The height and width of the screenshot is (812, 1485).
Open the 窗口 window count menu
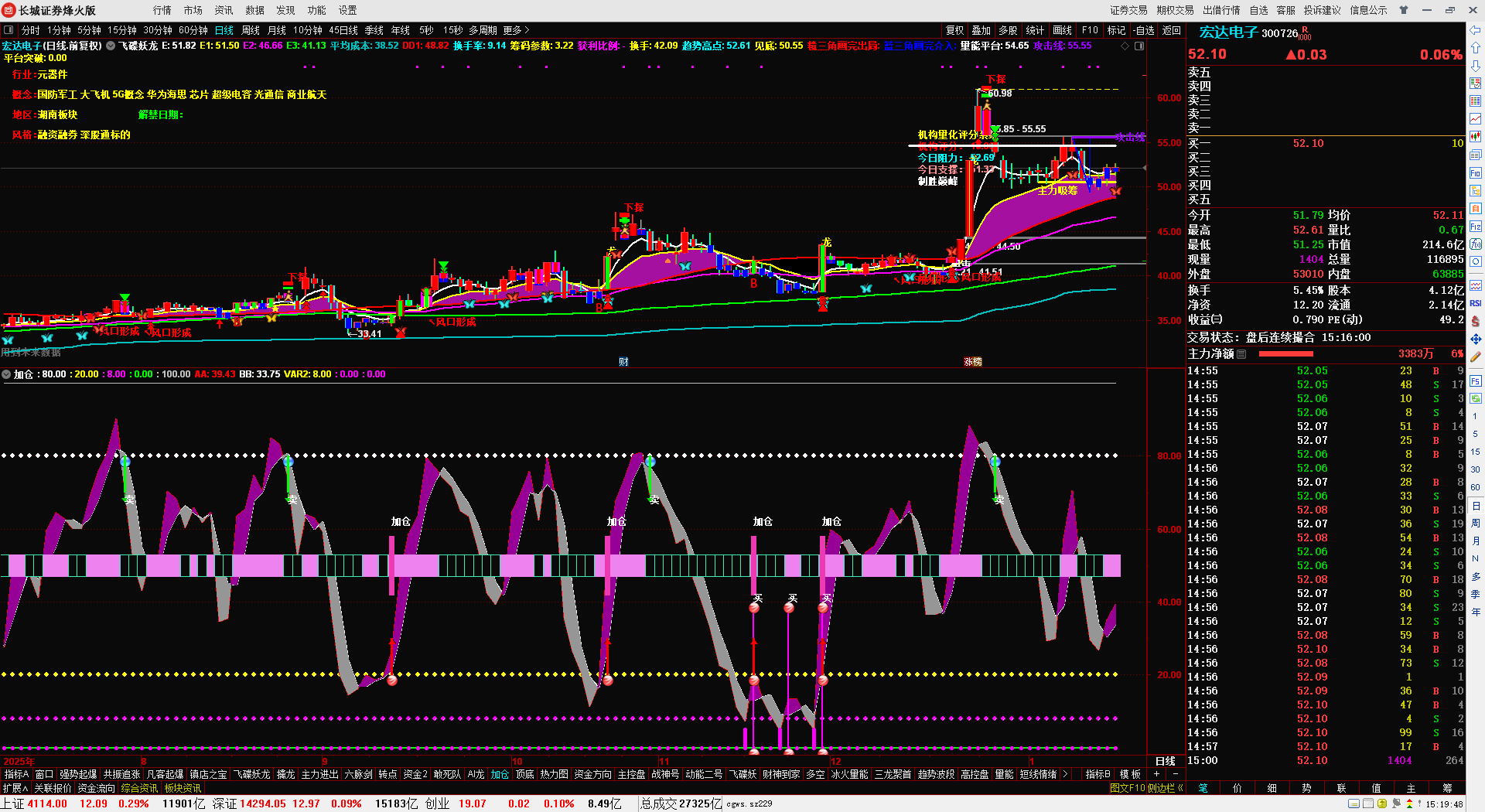pos(44,774)
